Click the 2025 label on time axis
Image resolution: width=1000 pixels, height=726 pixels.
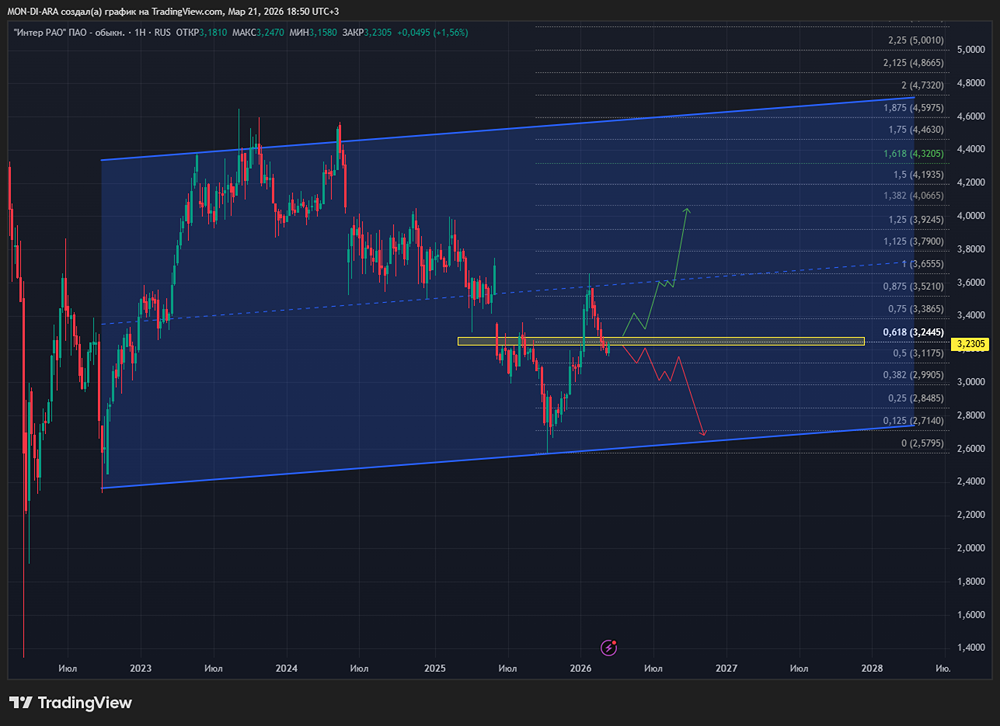pyautogui.click(x=435, y=669)
